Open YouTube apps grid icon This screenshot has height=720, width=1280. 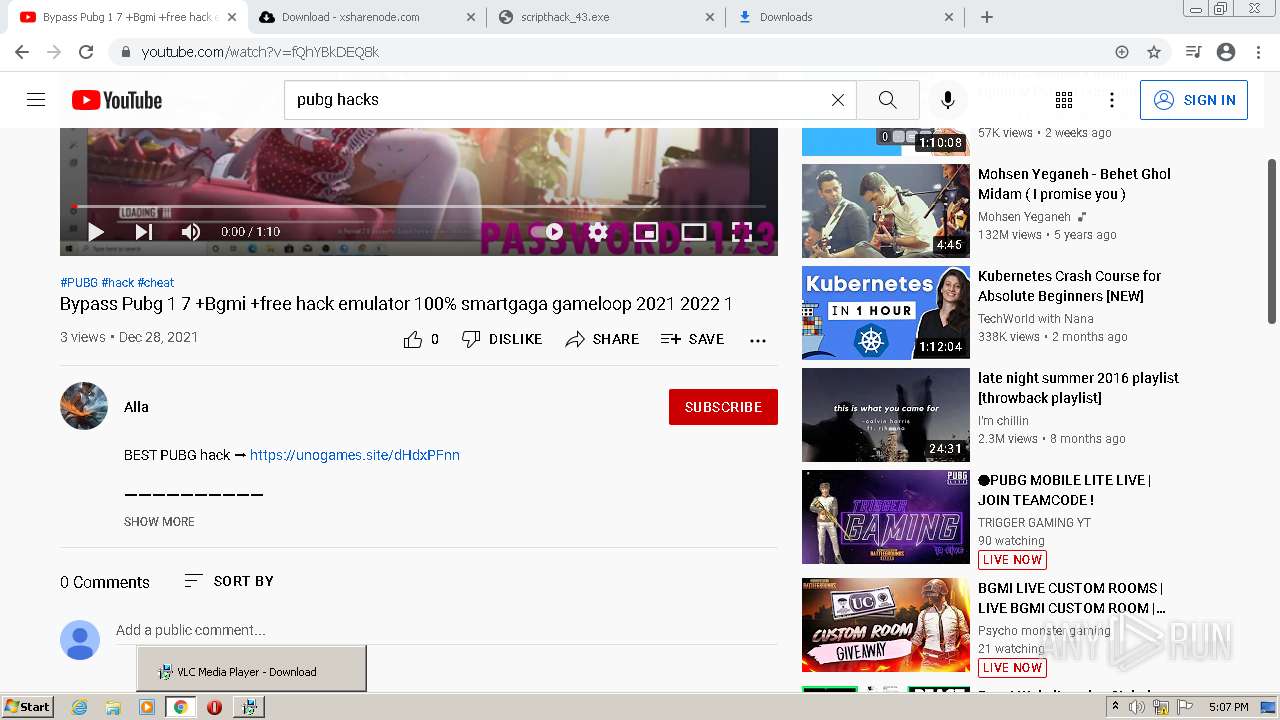point(1064,100)
